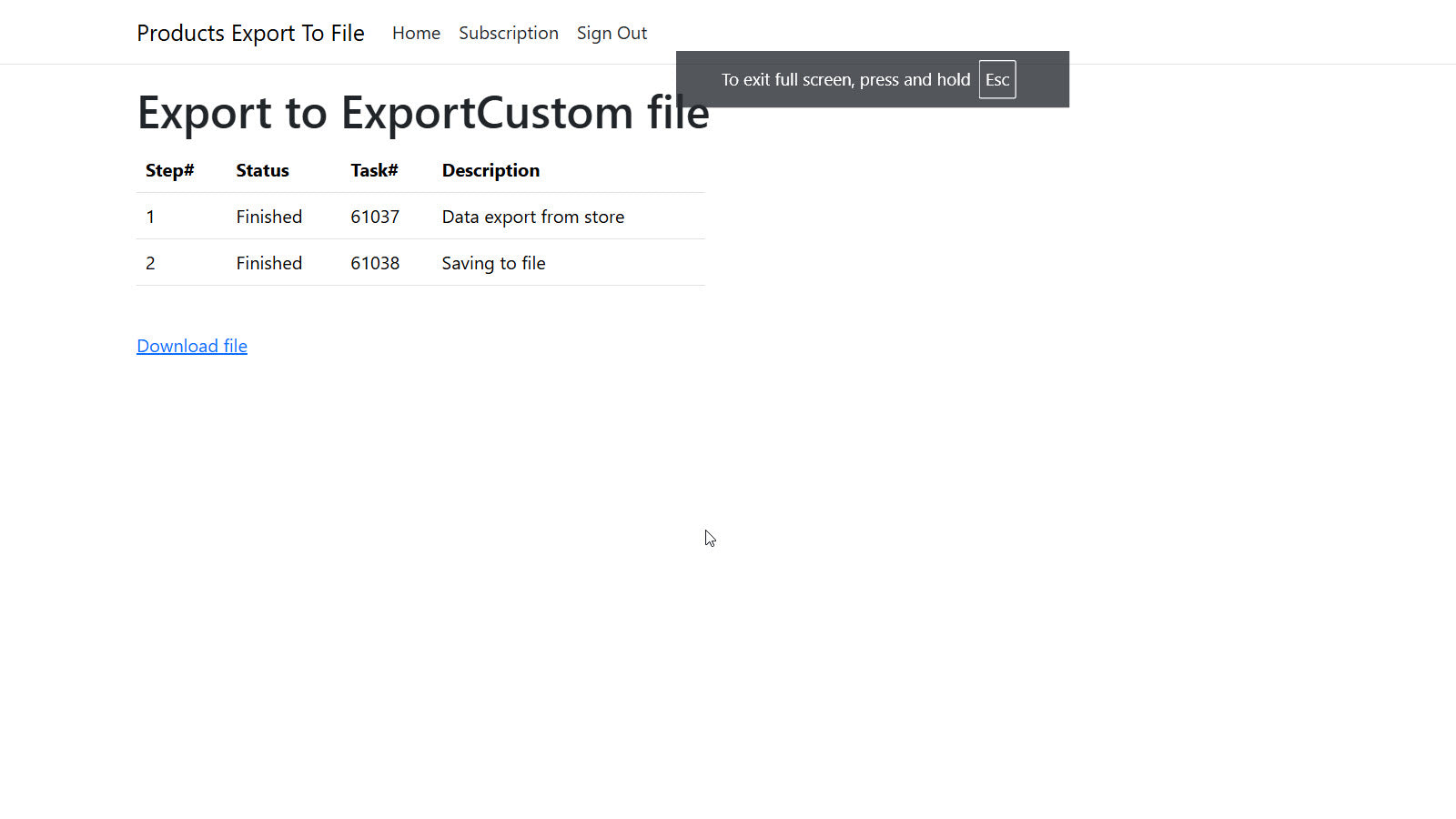Click Finished status of step 1

click(268, 217)
